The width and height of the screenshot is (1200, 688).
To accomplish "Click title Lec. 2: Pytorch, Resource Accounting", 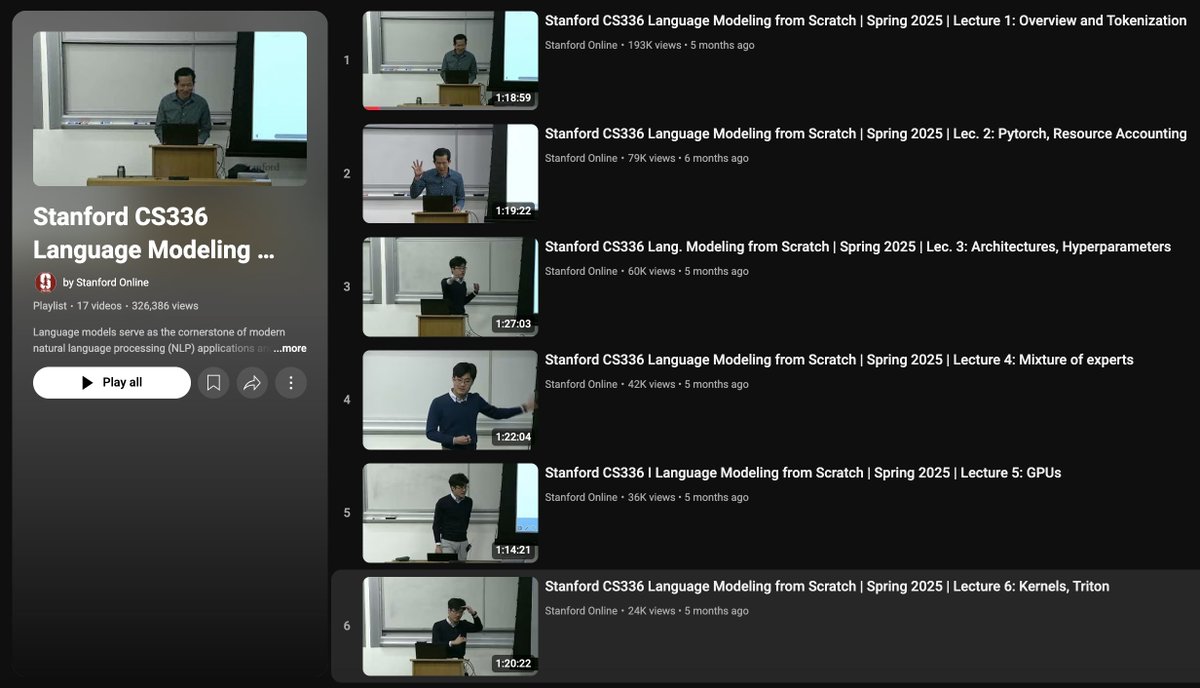I will [x=866, y=133].
